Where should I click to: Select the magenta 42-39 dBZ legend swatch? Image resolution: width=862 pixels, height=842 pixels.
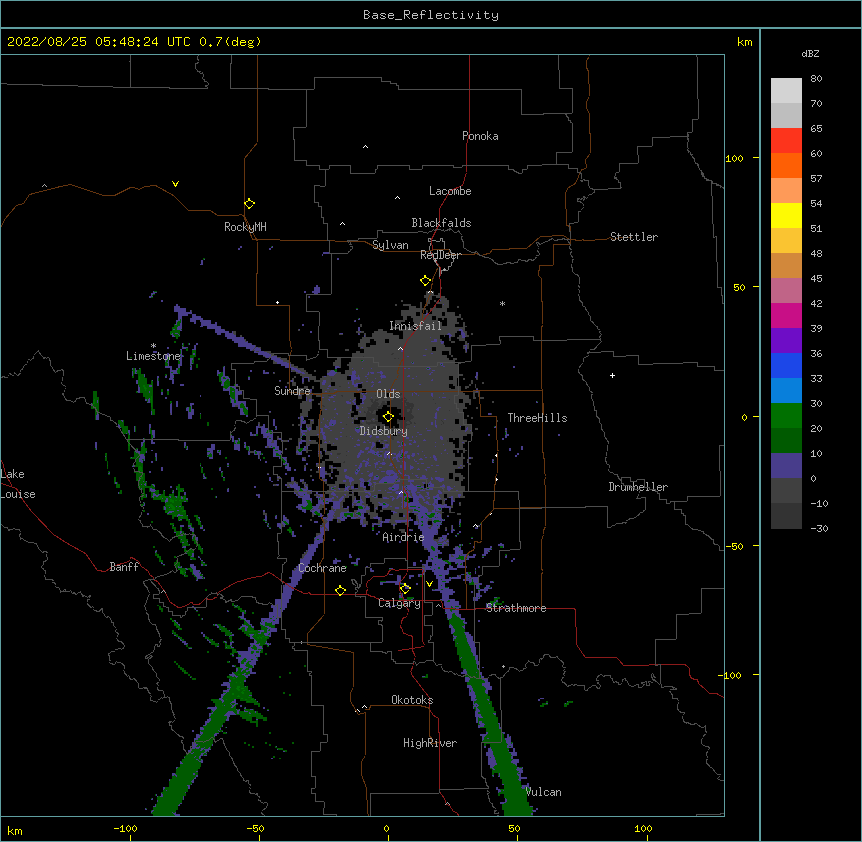point(786,315)
